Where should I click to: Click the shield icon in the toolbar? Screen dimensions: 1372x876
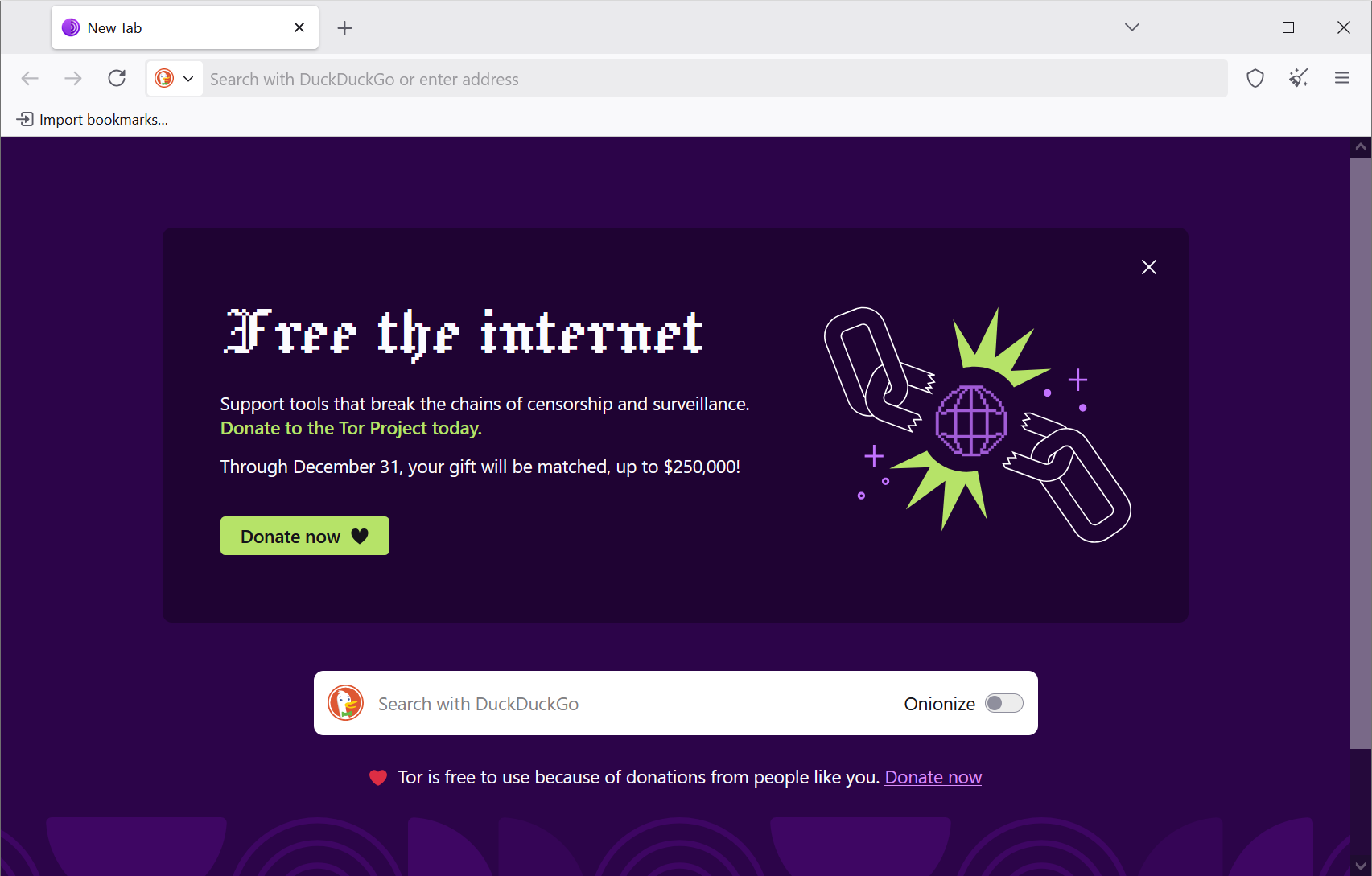point(1255,78)
